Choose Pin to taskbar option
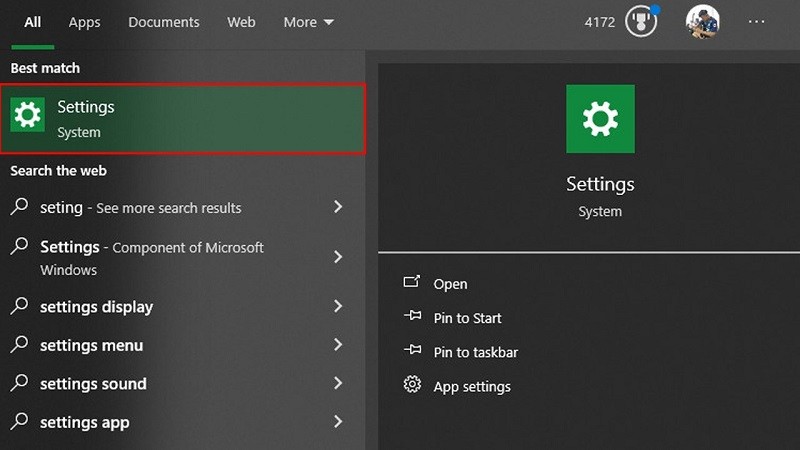800x450 pixels. (x=475, y=352)
